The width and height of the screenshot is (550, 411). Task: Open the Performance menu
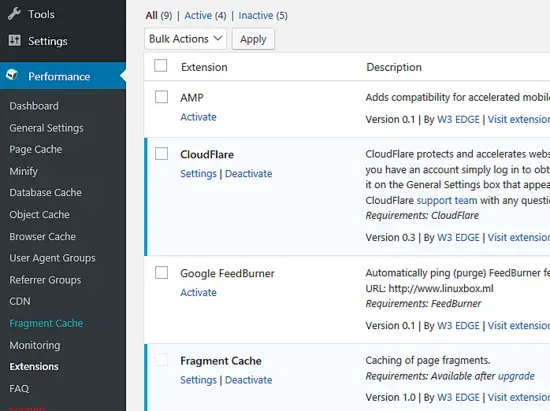click(x=59, y=76)
